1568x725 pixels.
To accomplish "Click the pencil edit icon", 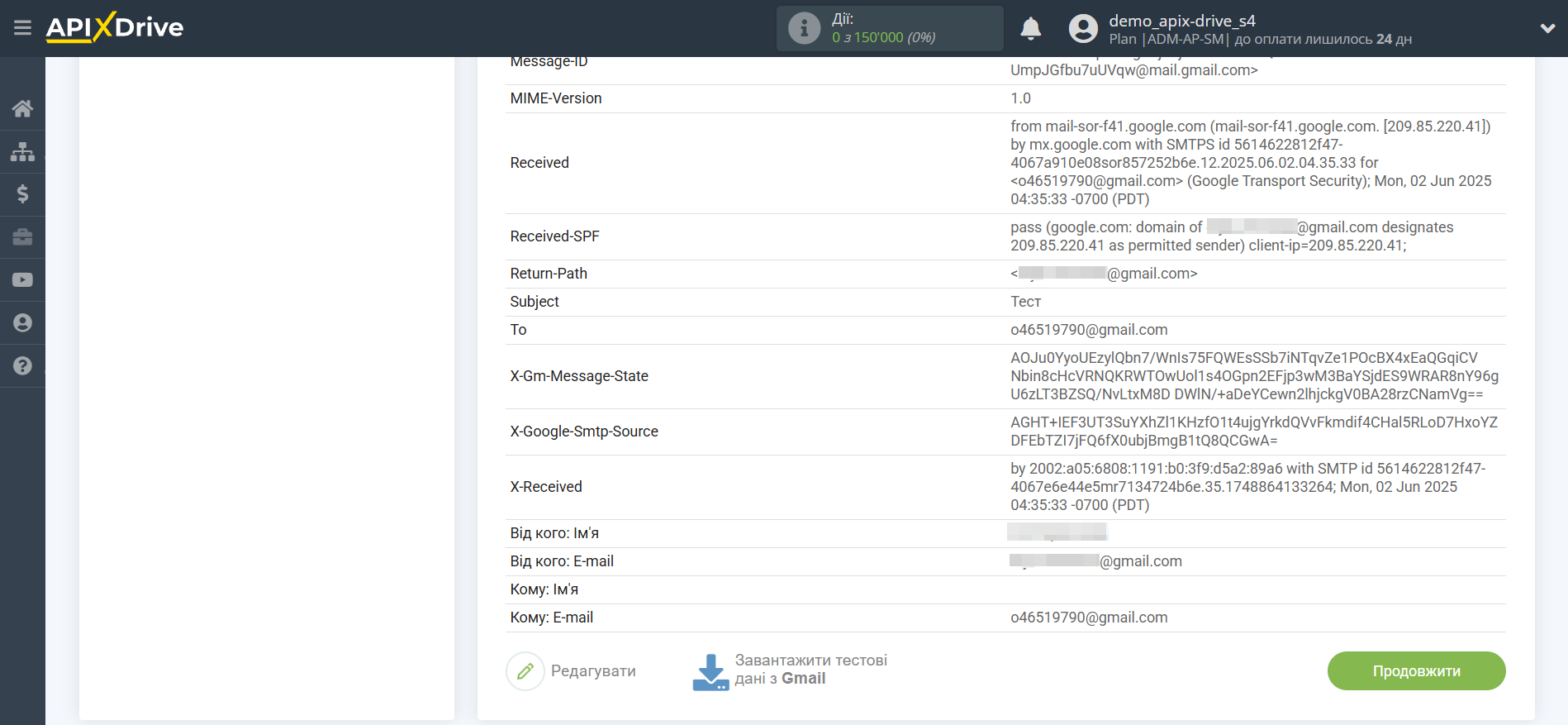I will click(525, 671).
